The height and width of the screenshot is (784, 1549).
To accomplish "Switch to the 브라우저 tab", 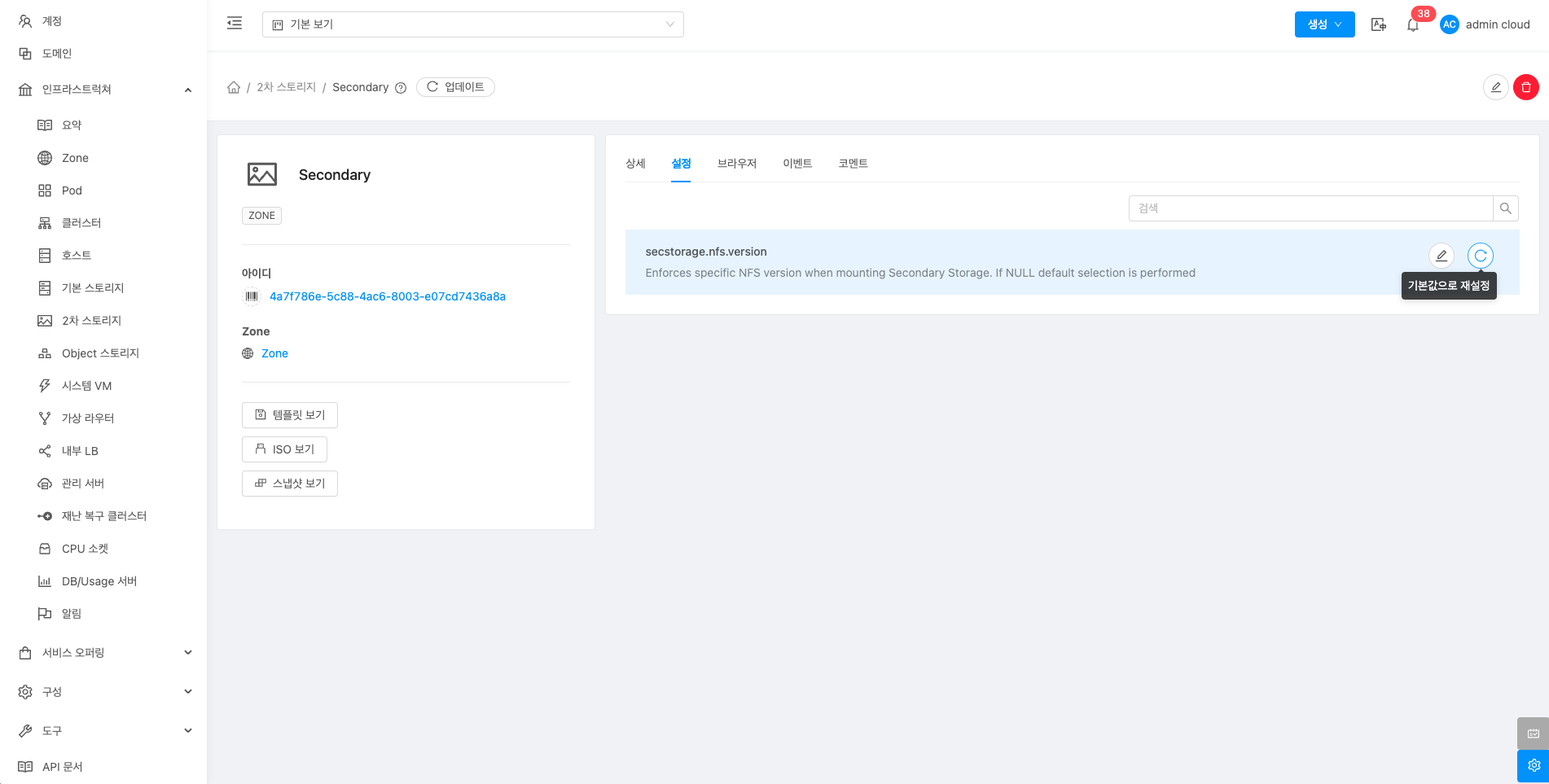I will (x=736, y=164).
